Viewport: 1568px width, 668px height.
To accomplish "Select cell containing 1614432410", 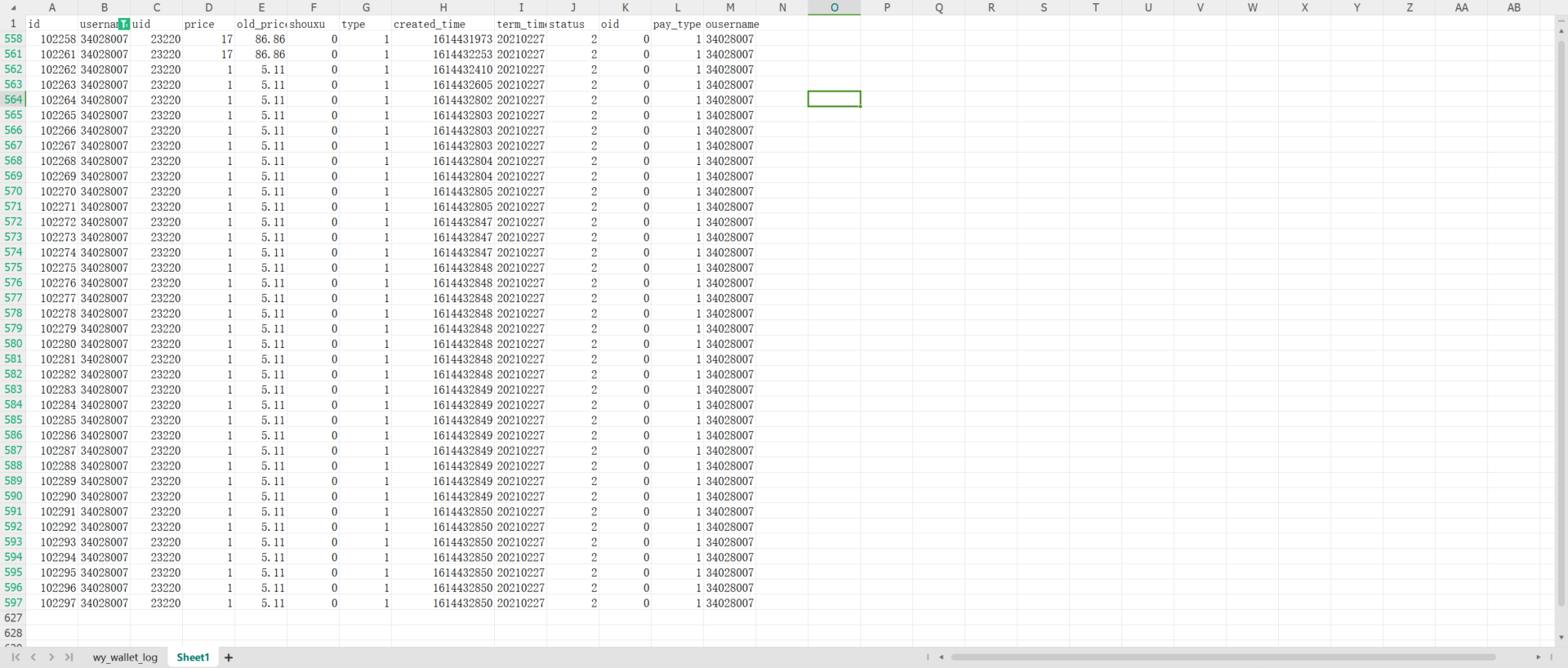I will click(x=443, y=69).
